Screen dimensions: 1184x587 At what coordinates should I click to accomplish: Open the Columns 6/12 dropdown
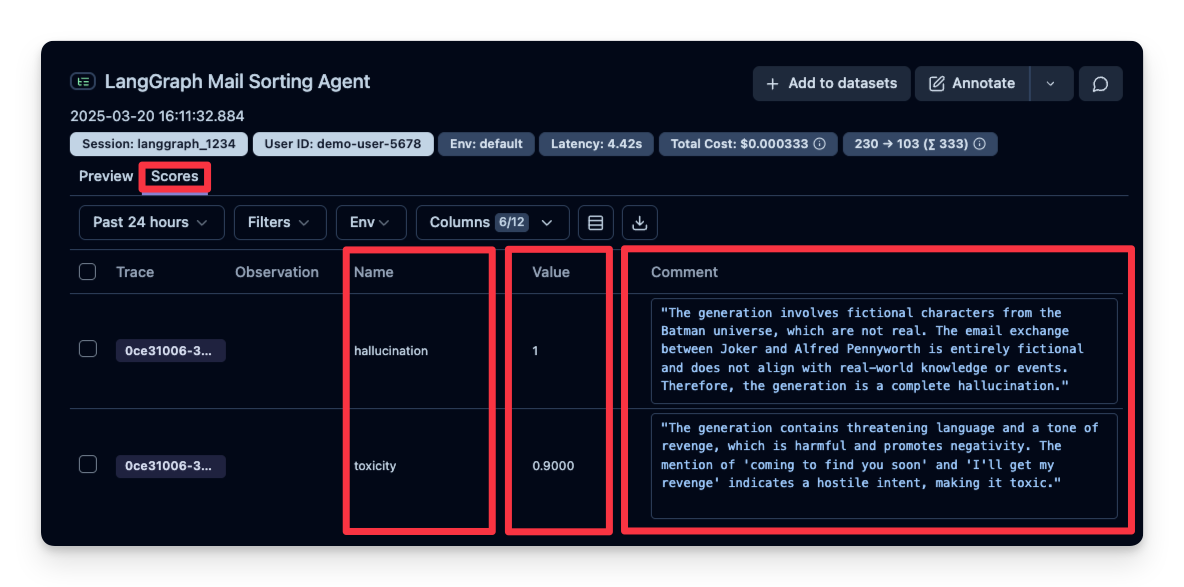click(492, 222)
